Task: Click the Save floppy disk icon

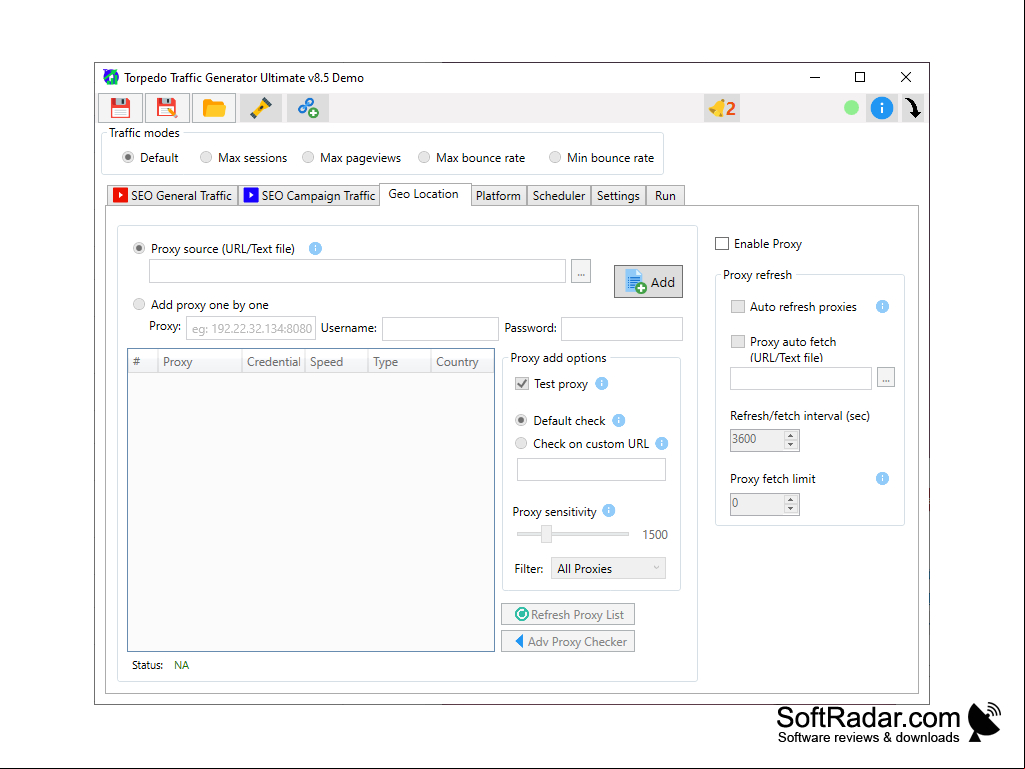Action: pos(121,108)
